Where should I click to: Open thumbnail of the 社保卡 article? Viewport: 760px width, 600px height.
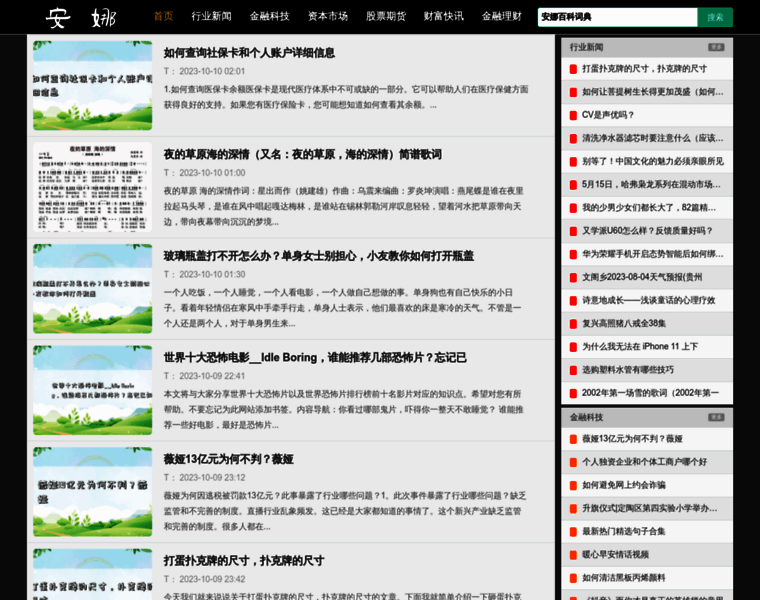click(93, 85)
